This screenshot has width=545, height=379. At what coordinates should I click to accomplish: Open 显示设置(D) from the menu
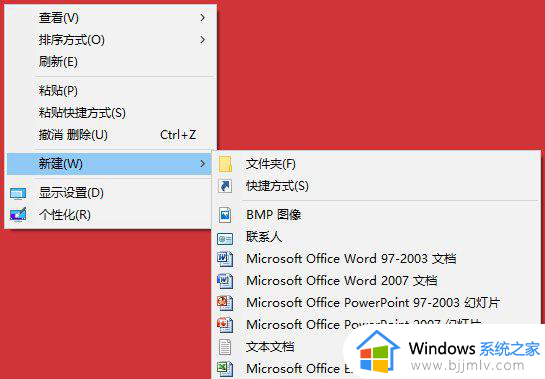[x=109, y=193]
